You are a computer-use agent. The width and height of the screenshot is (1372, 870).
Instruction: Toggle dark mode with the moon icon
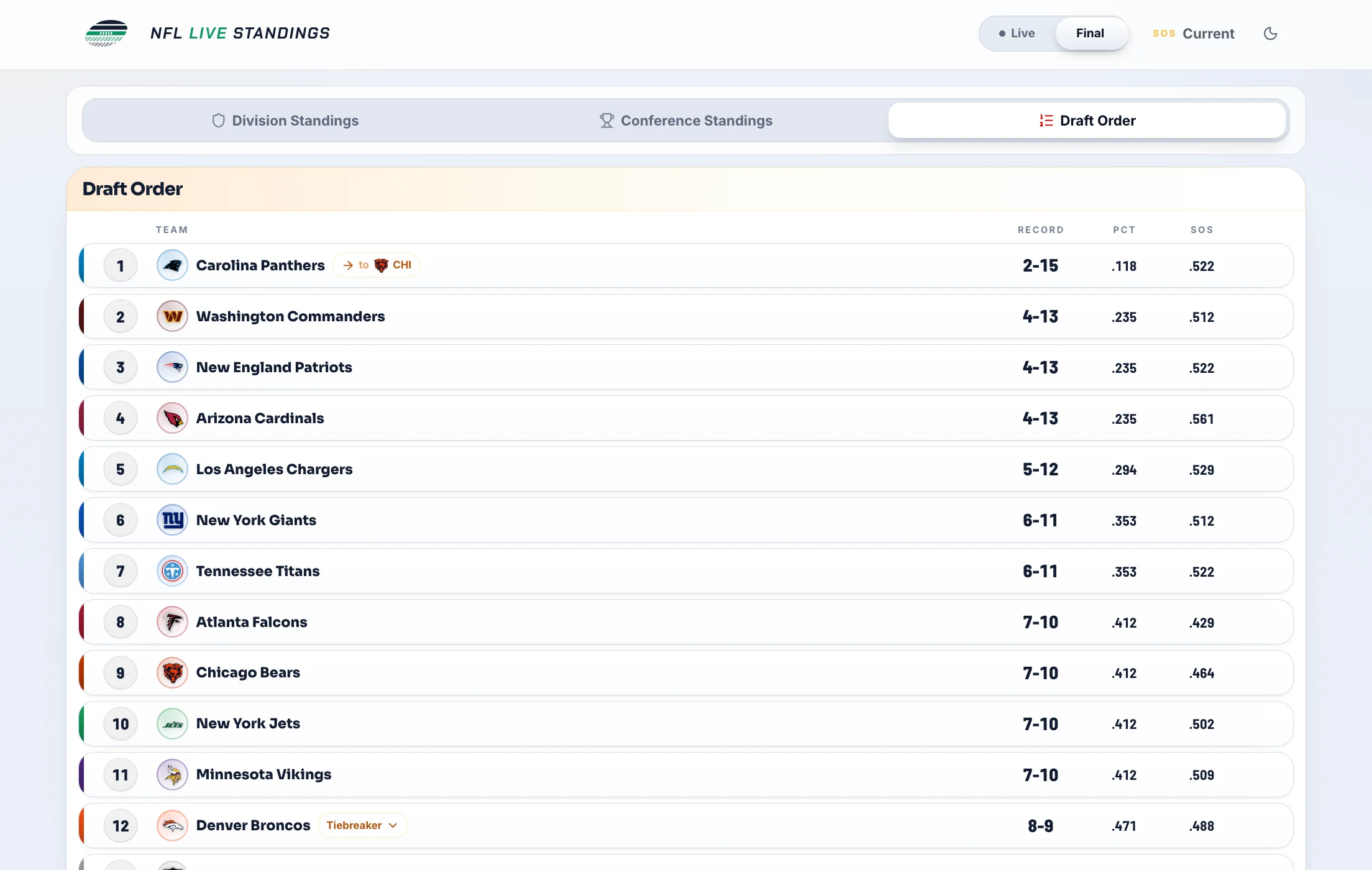[1271, 34]
